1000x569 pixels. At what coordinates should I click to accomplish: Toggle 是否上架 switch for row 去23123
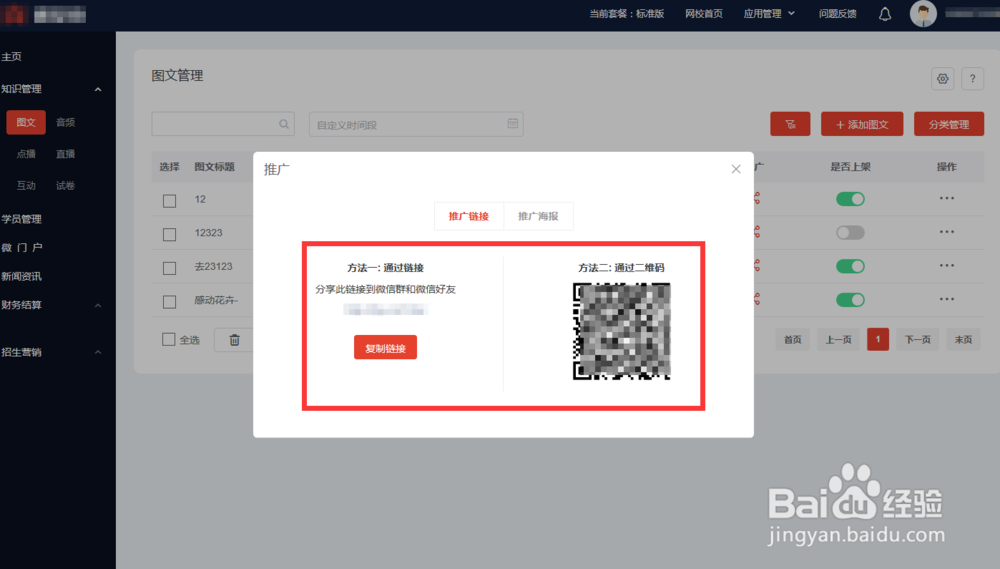pos(850,266)
